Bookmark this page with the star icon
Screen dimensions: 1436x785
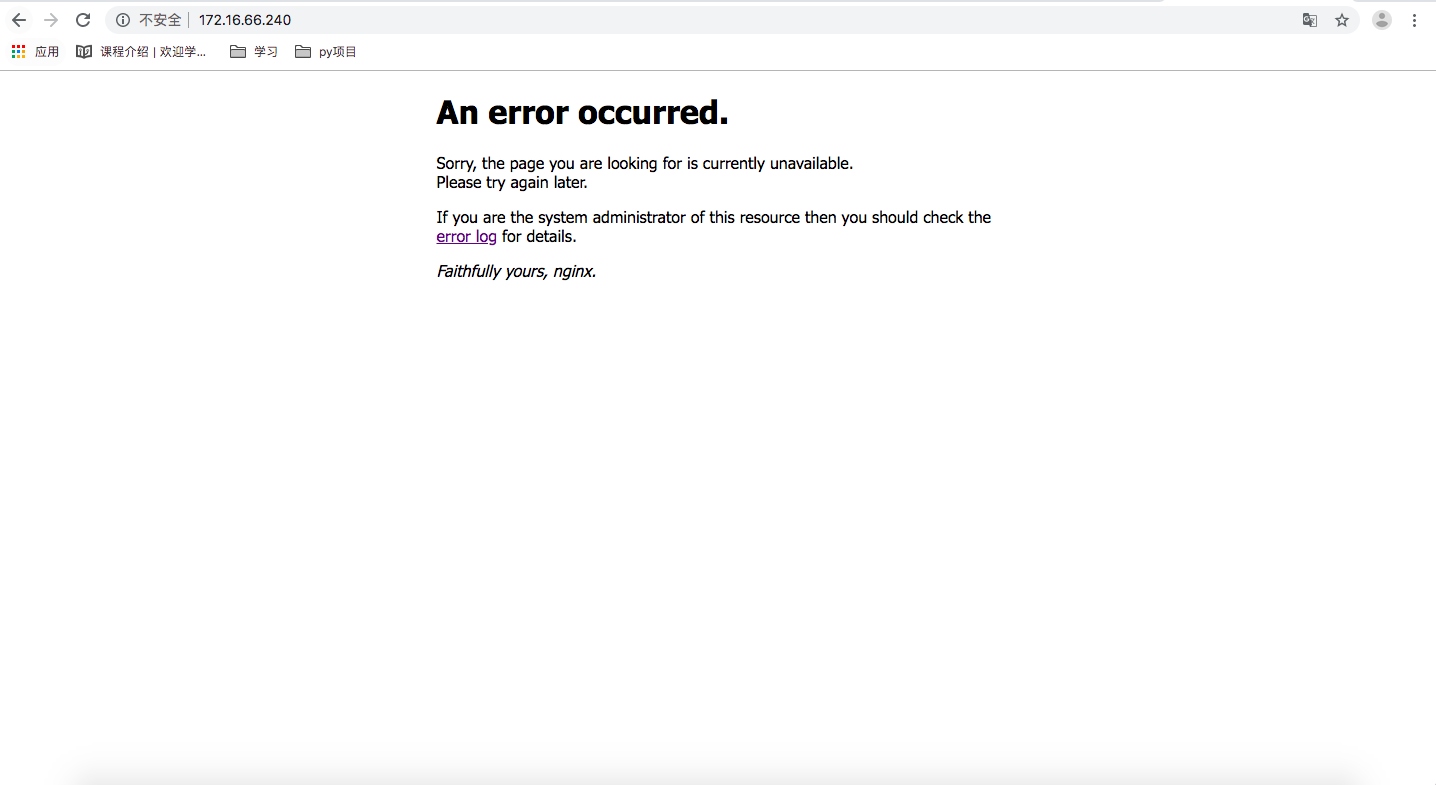(1342, 20)
